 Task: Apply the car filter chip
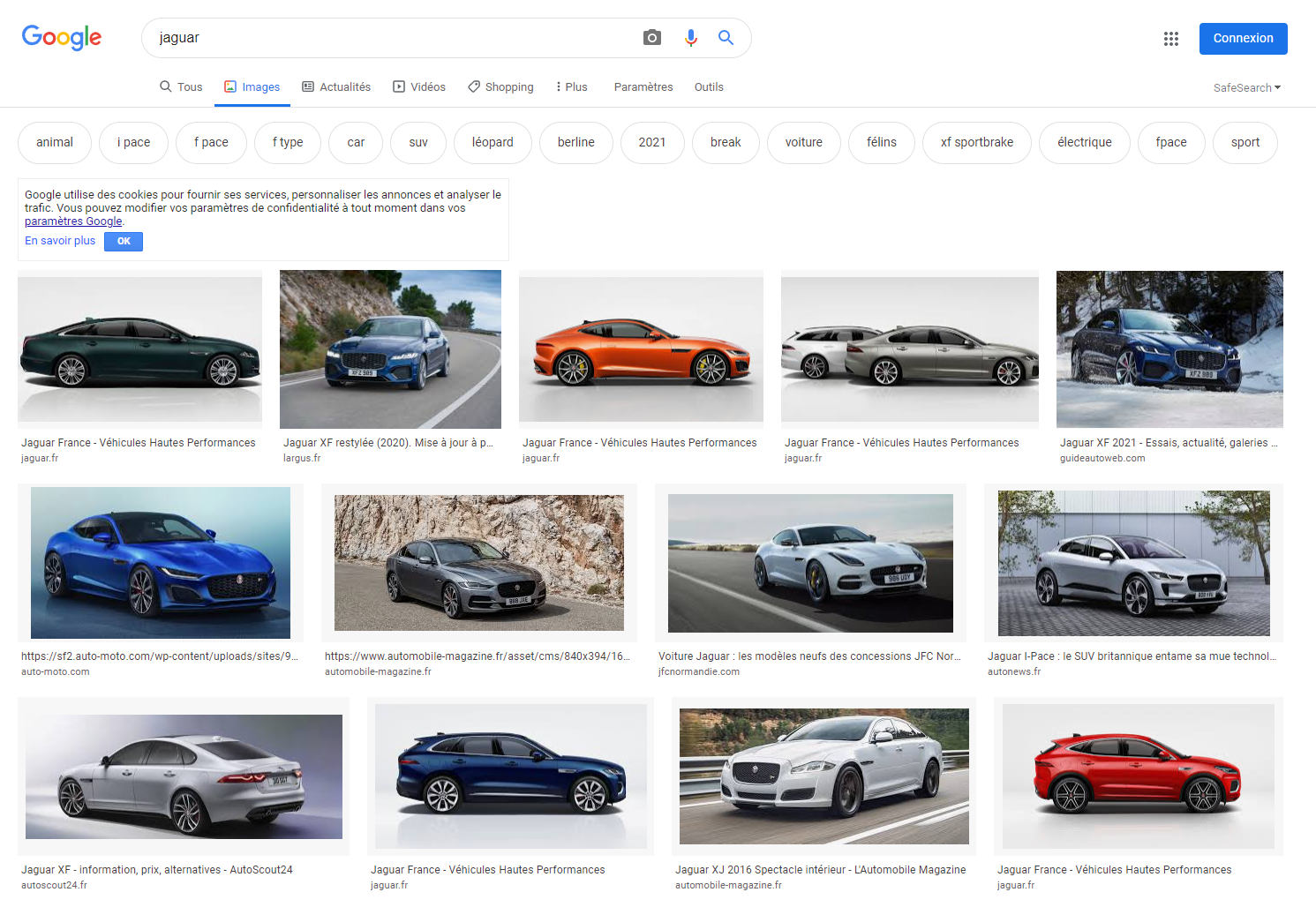[x=356, y=143]
